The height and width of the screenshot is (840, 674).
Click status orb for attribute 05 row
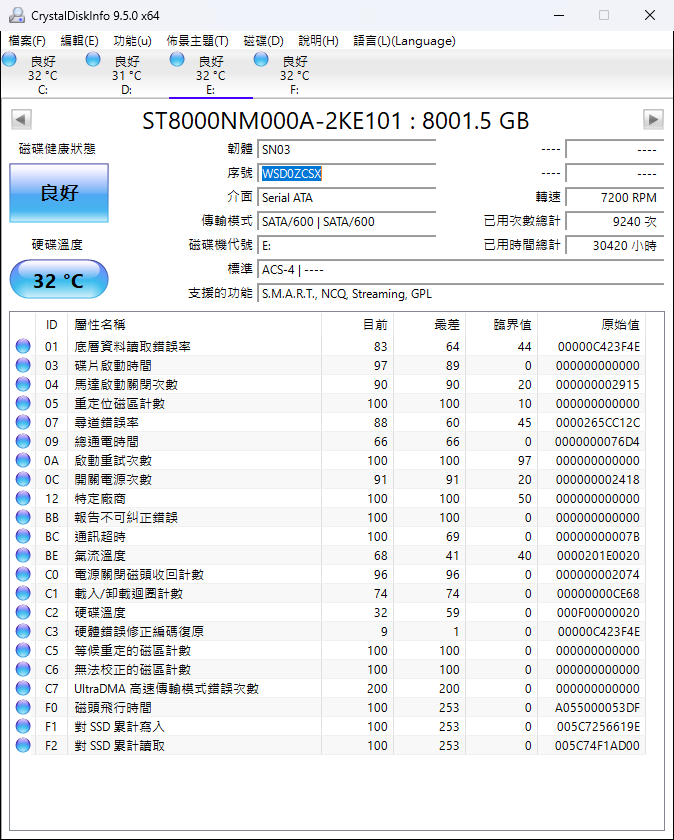pyautogui.click(x=23, y=403)
